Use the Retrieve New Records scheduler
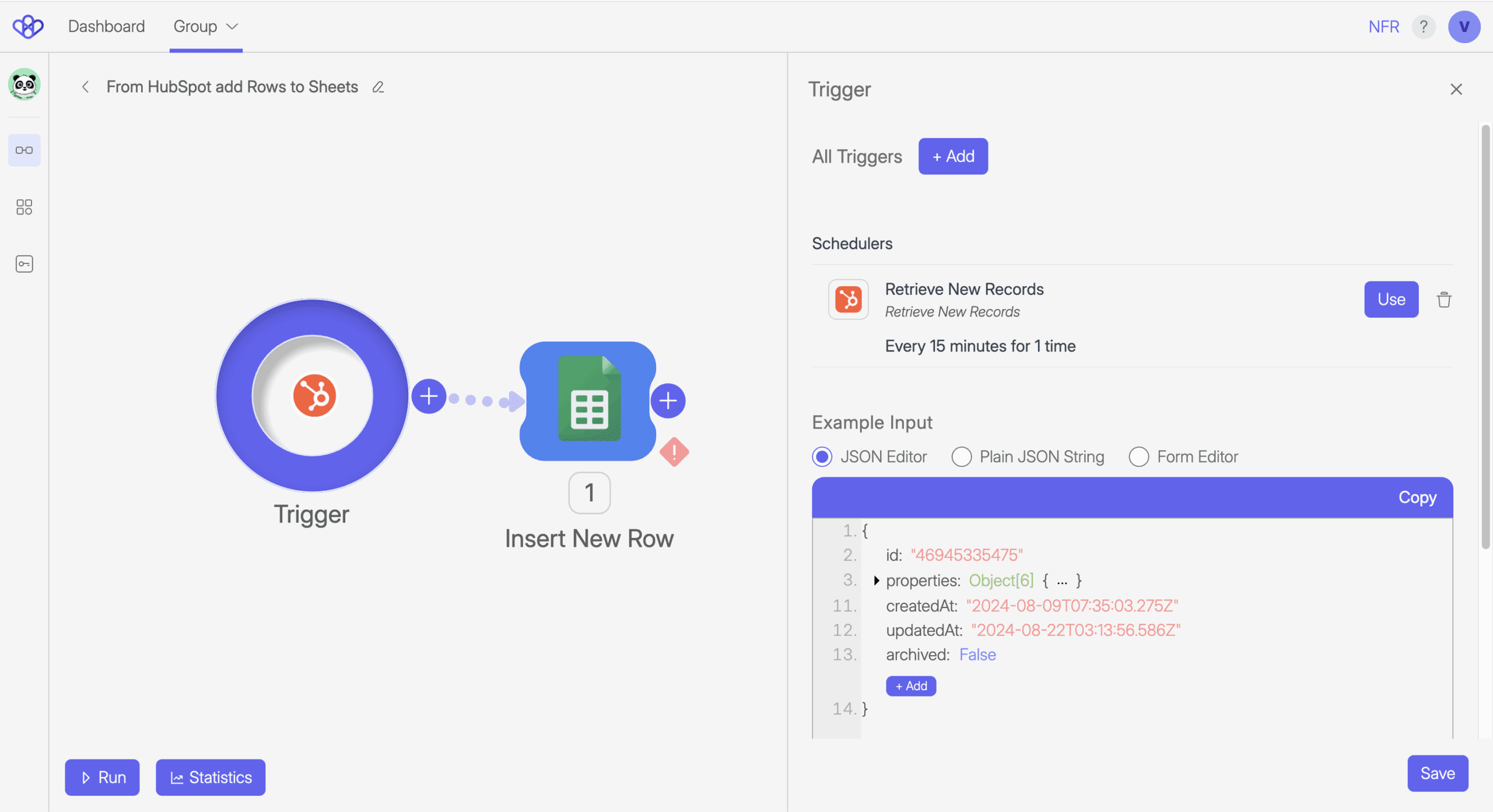Viewport: 1493px width, 812px height. tap(1391, 300)
